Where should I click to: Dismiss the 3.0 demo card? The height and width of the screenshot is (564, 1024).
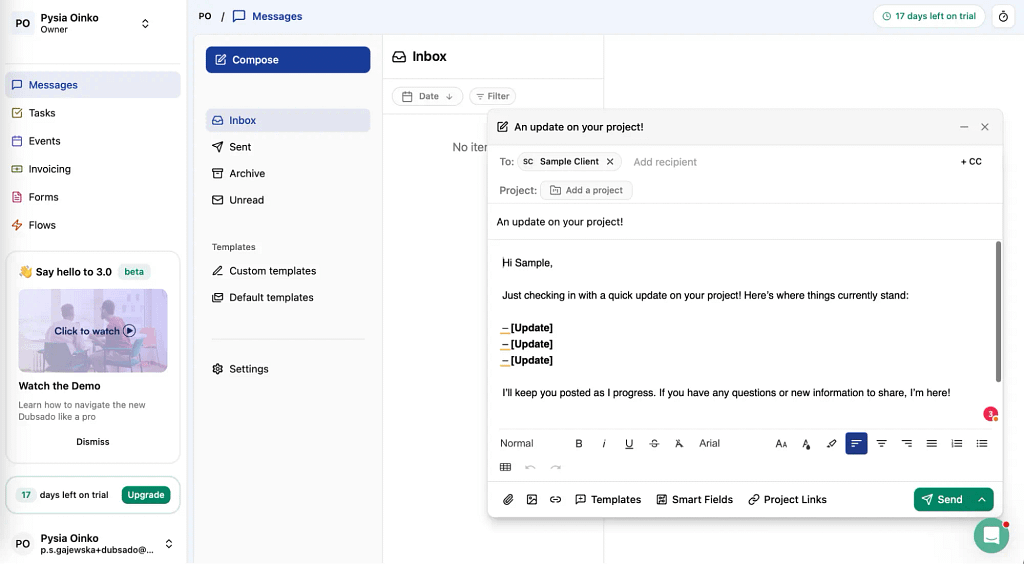pos(93,442)
